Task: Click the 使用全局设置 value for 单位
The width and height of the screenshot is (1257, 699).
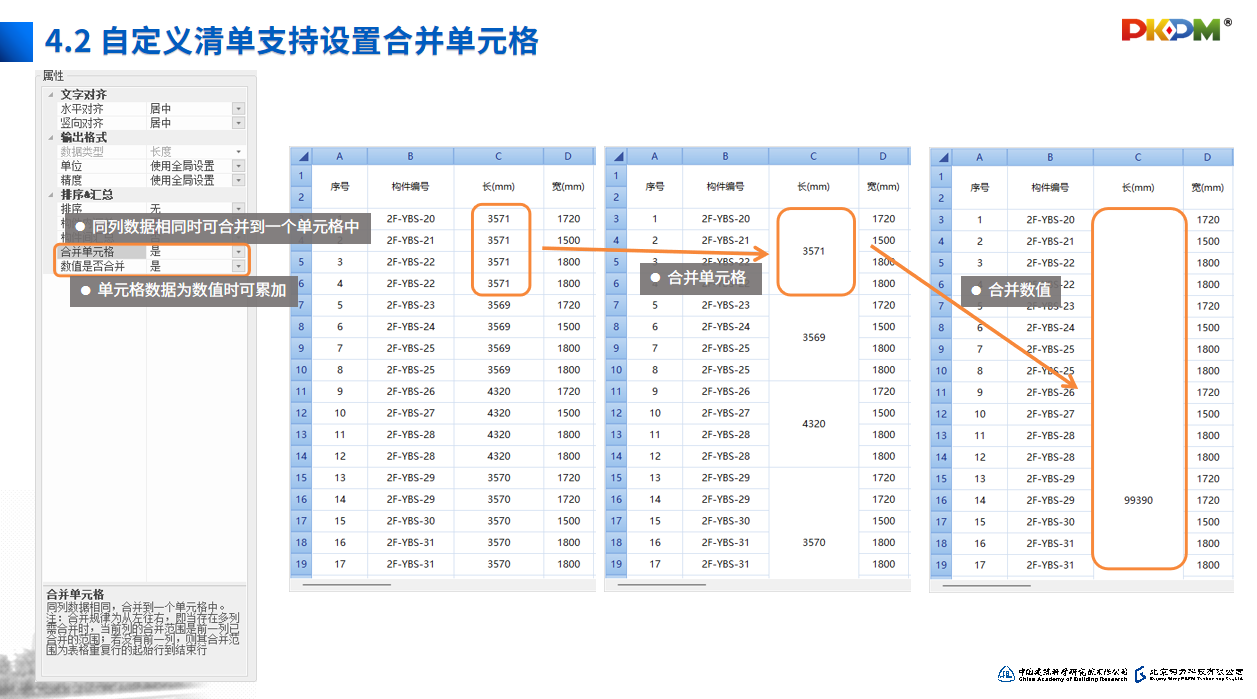Action: point(182,166)
